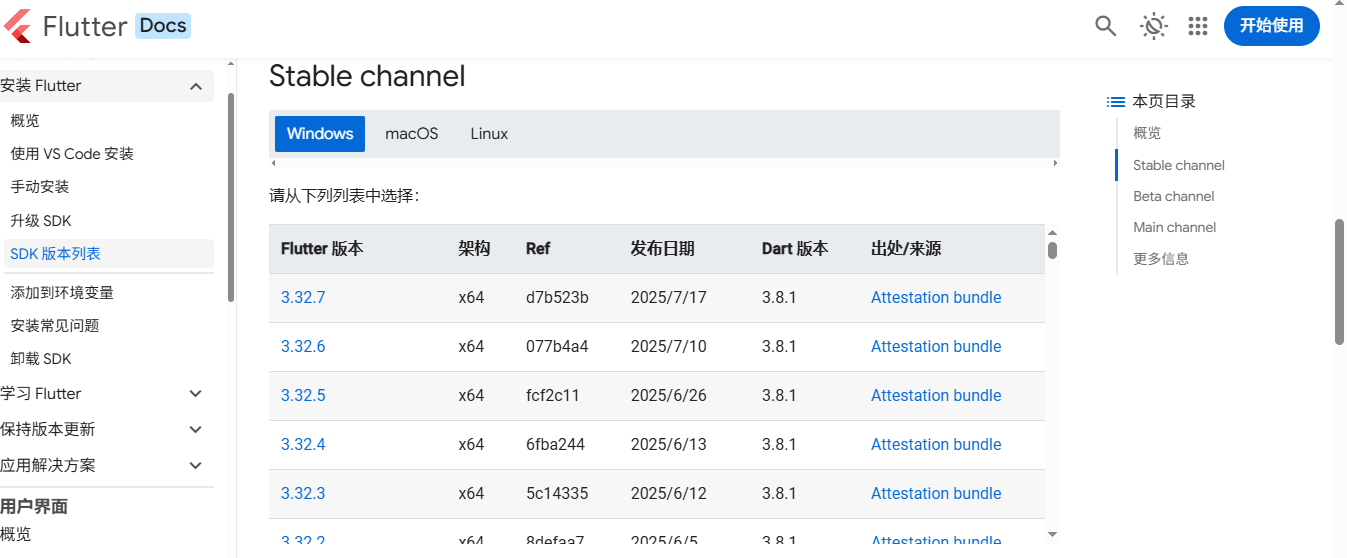Click table scrollbar down arrow

pyautogui.click(x=1052, y=534)
